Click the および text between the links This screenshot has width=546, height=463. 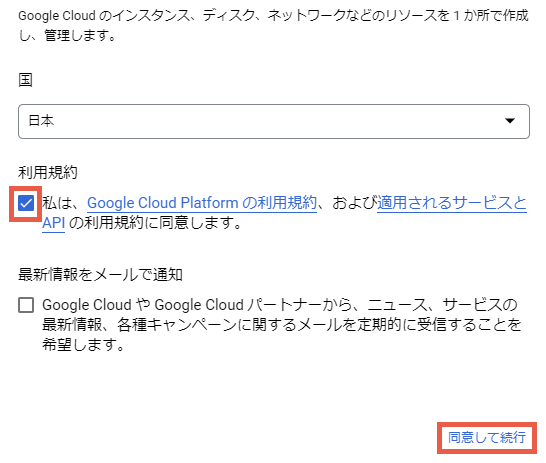(354, 203)
